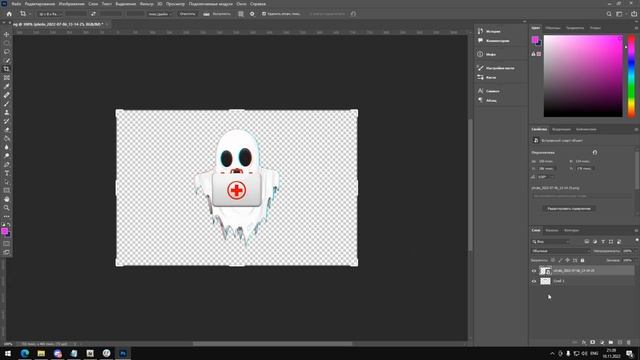The image size is (640, 360).
Task: Open the Изображение menu
Action: (x=71, y=4)
